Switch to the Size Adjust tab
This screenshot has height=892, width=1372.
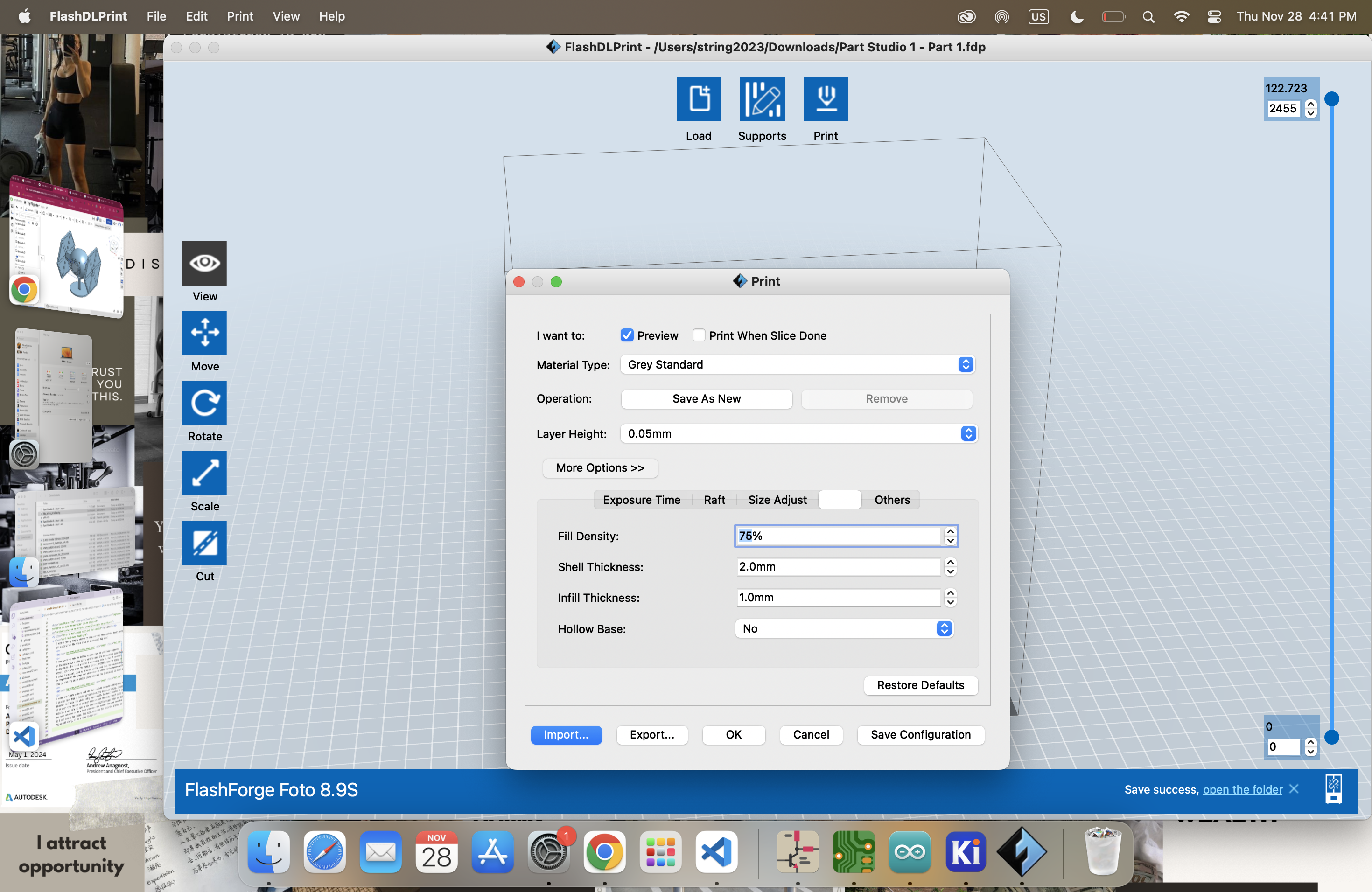click(x=777, y=500)
